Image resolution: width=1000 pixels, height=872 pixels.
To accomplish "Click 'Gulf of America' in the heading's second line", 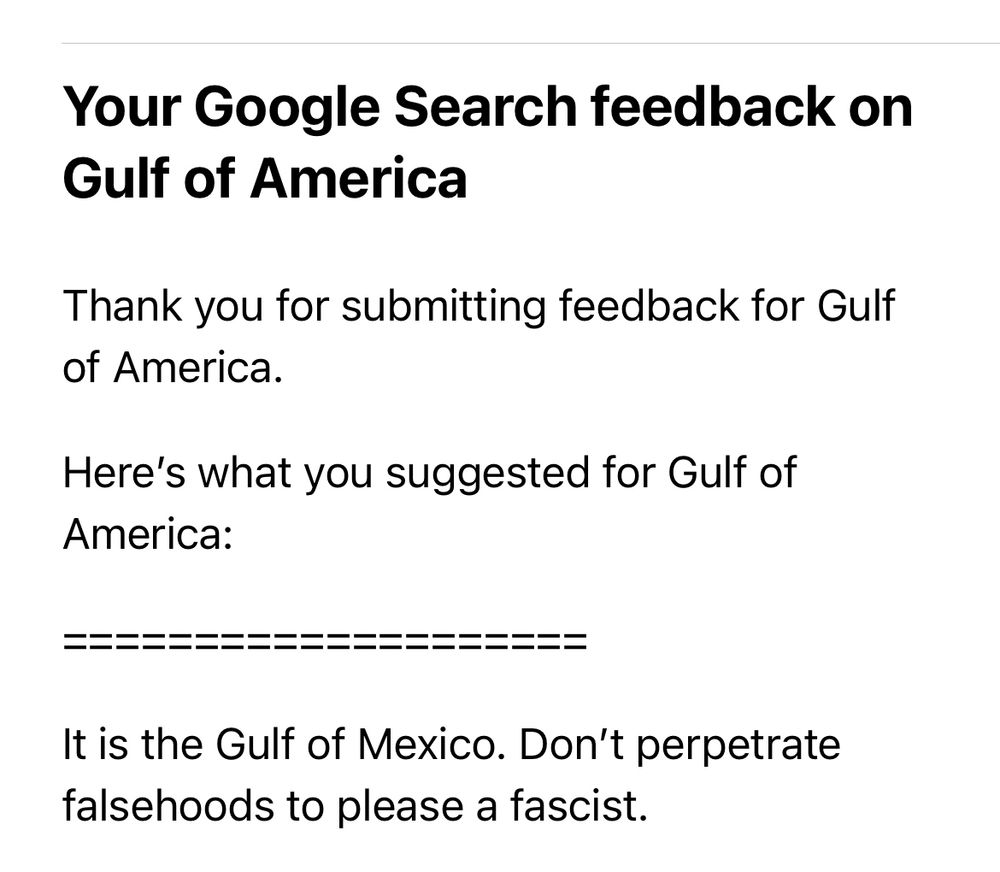I will pyautogui.click(x=264, y=178).
